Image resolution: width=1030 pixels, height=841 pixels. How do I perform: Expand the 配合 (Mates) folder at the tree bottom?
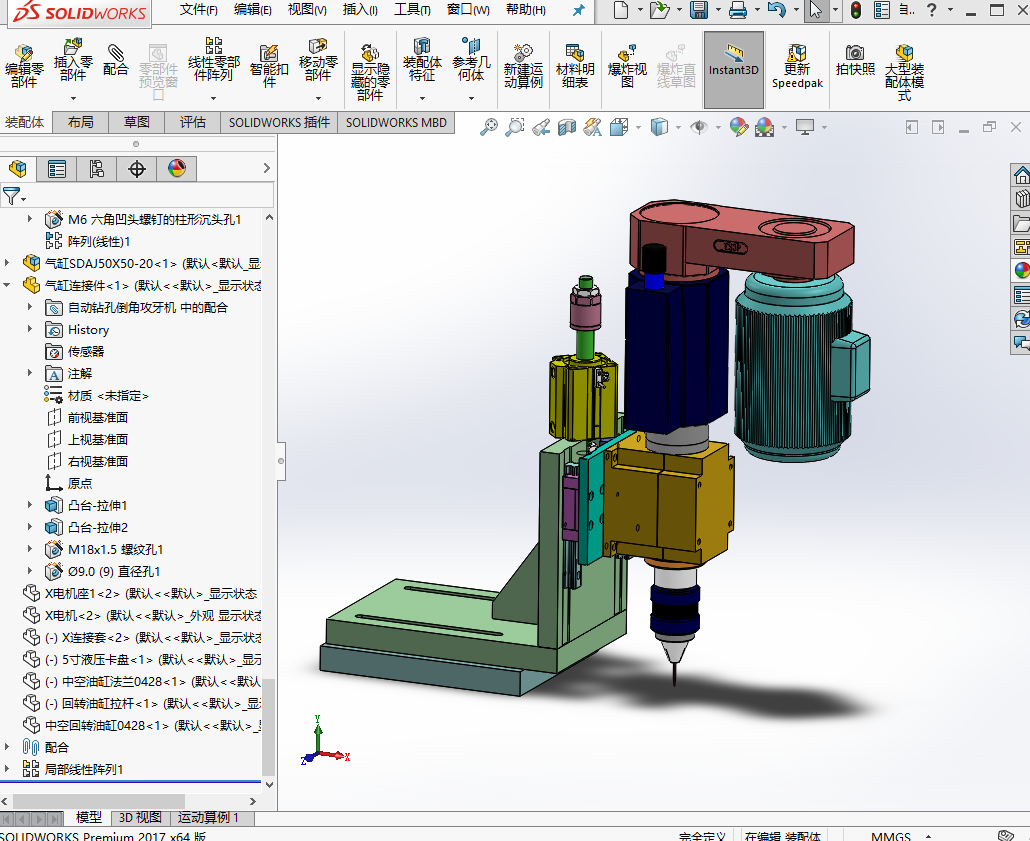click(9, 747)
